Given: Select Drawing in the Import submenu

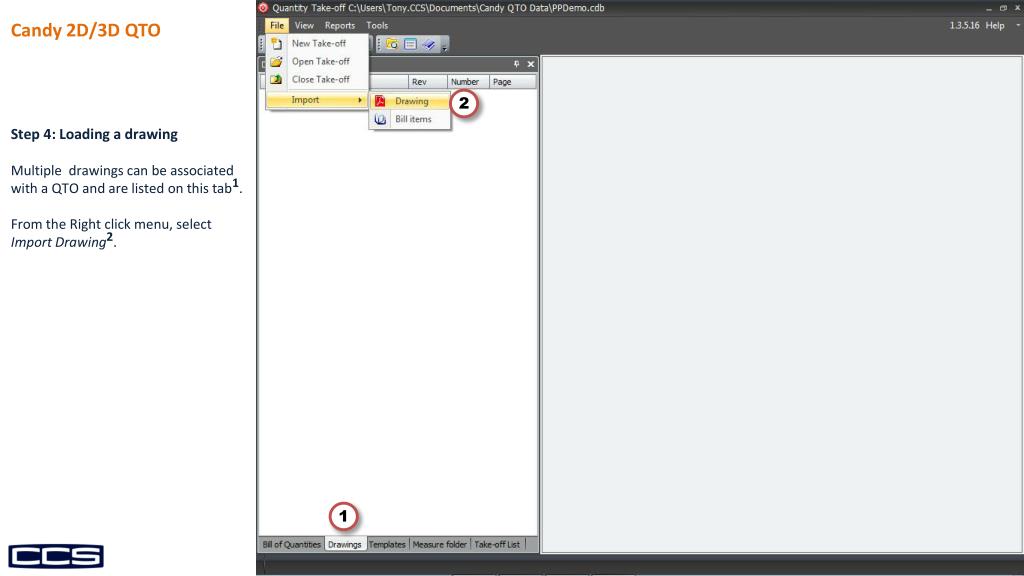Looking at the screenshot, I should [410, 101].
